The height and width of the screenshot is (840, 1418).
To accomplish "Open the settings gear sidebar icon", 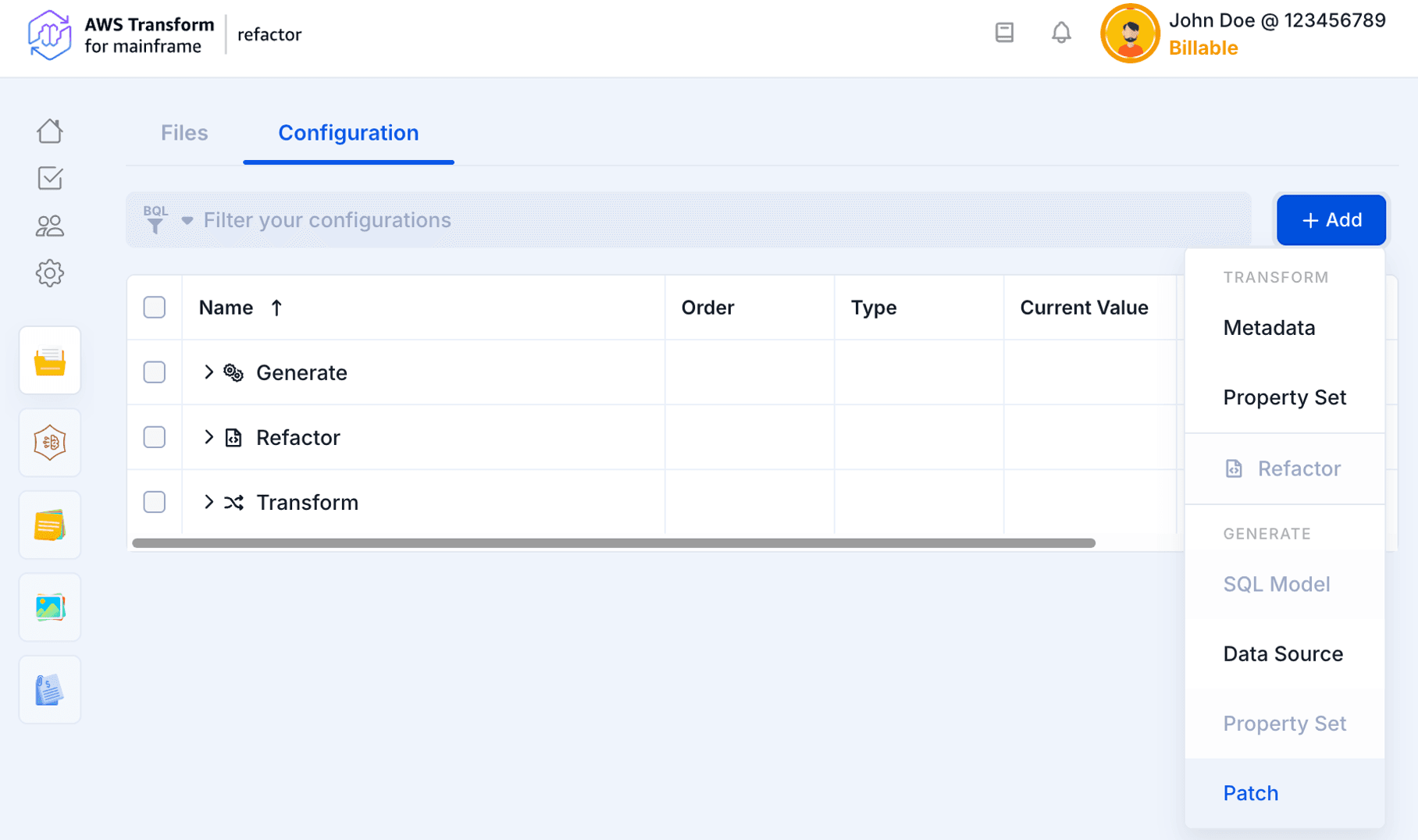I will point(50,273).
